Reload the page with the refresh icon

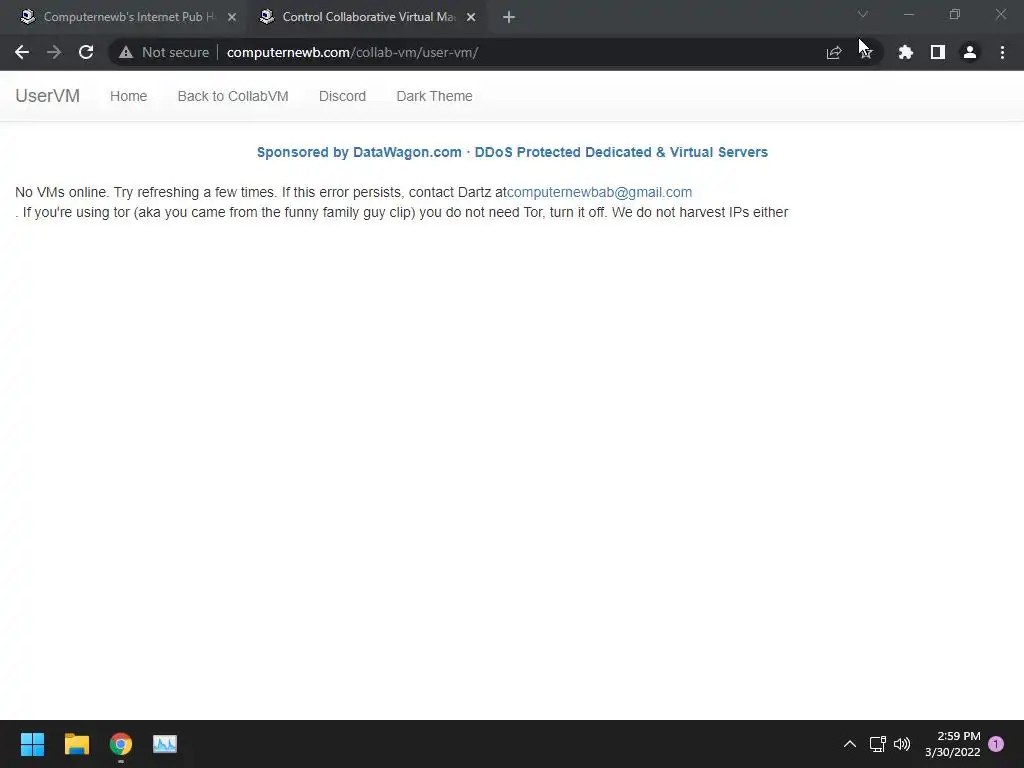86,52
